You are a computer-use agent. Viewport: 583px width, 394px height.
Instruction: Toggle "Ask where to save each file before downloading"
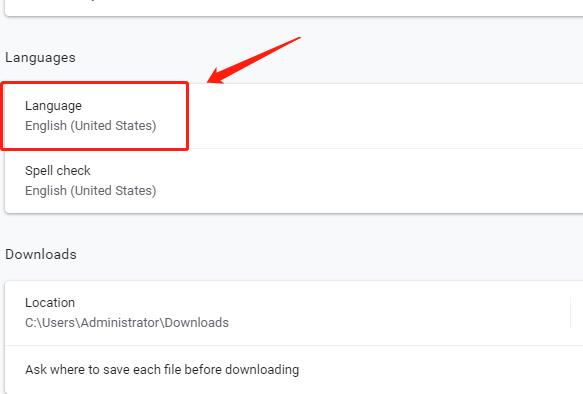pos(294,369)
